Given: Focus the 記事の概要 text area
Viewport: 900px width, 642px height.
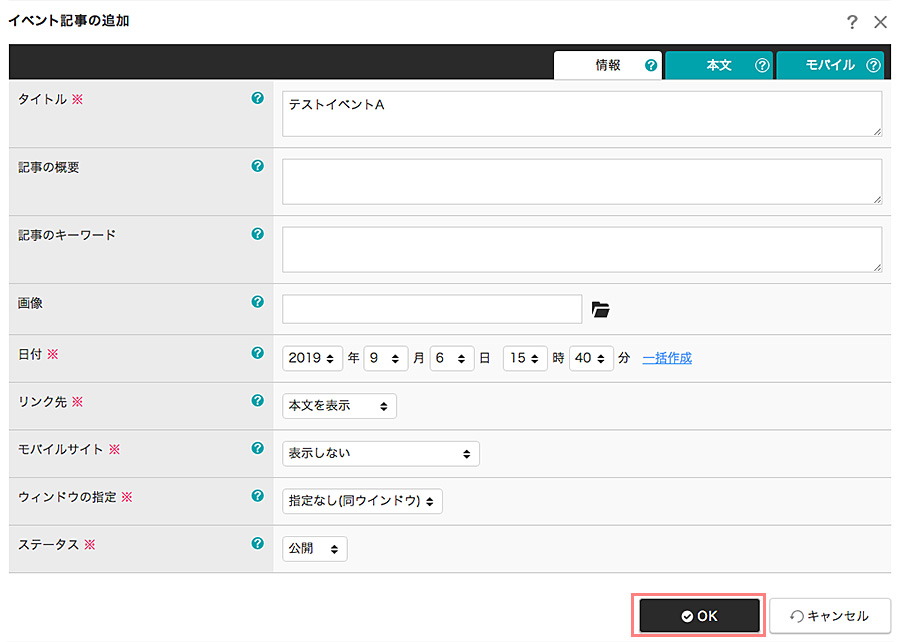Looking at the screenshot, I should coord(582,181).
